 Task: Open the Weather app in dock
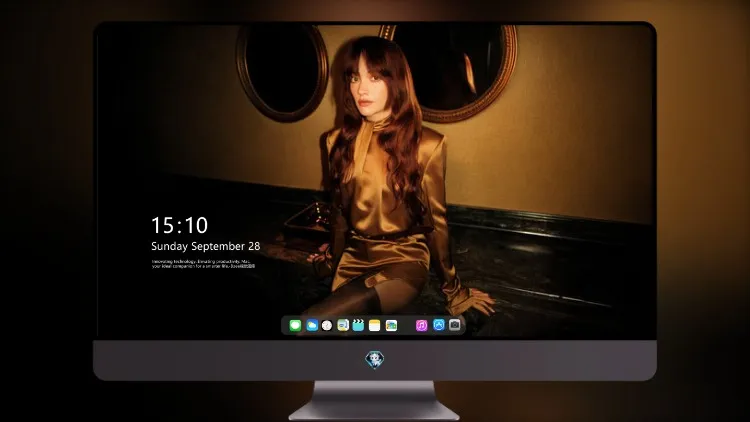pyautogui.click(x=312, y=325)
